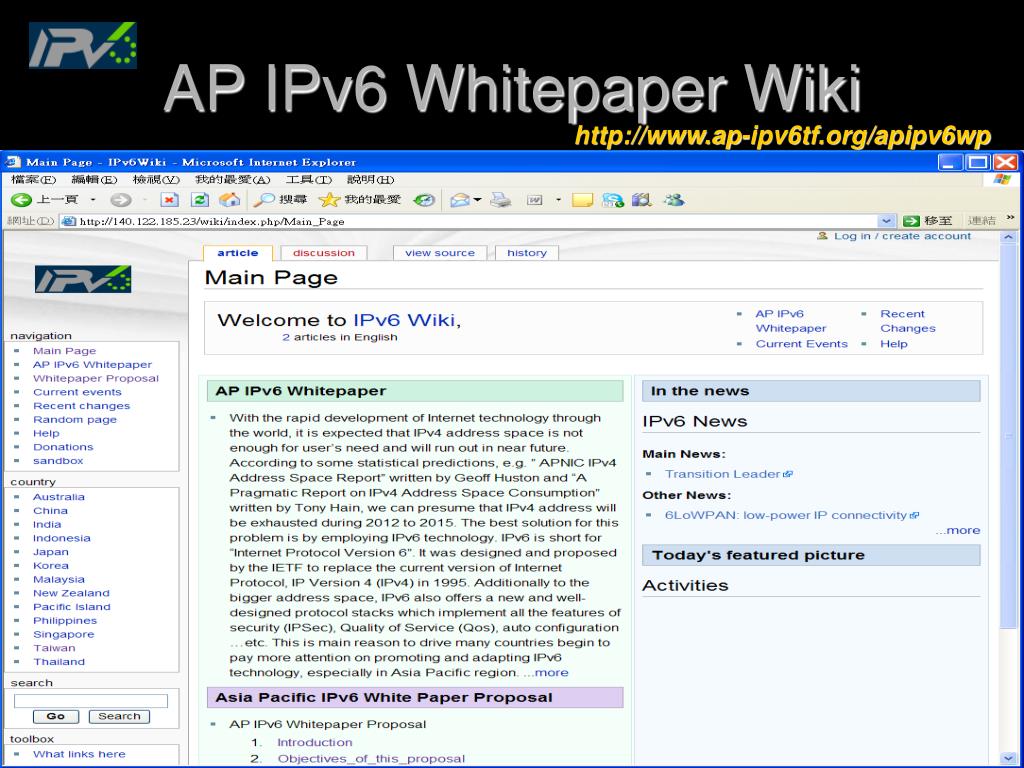Click the Stop loading red X icon

click(169, 200)
